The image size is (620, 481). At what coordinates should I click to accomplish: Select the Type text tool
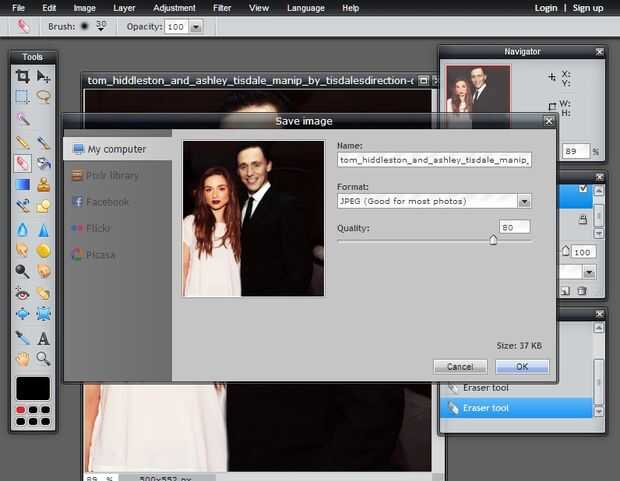tap(43, 338)
